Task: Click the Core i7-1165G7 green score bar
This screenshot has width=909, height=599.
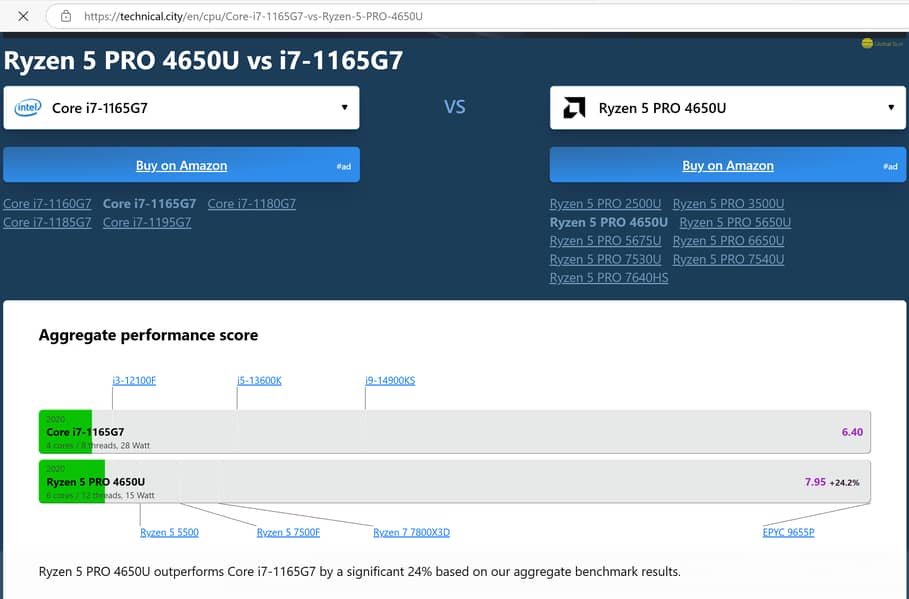Action: point(66,432)
